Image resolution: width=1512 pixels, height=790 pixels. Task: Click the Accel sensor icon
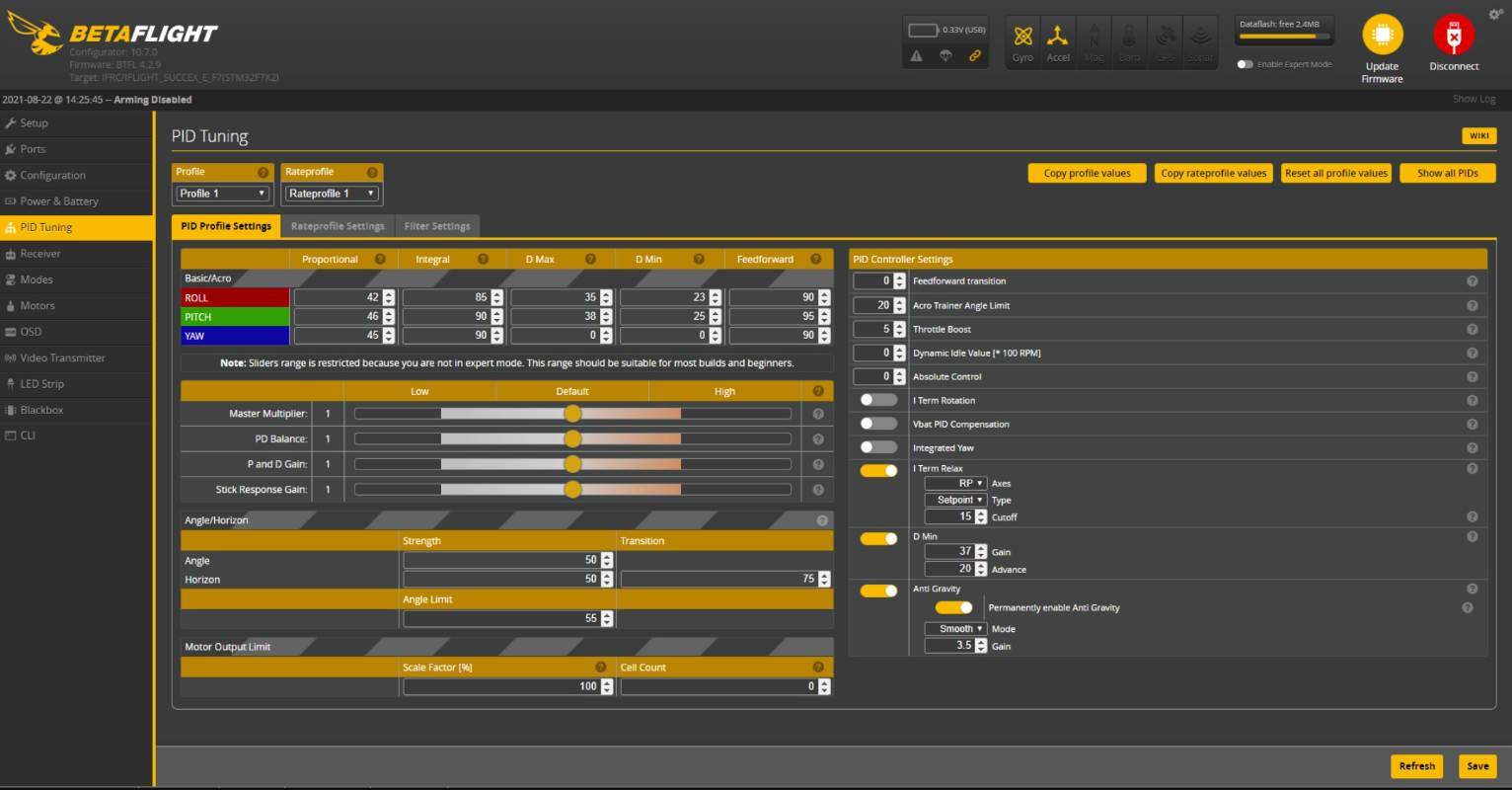pos(1058,41)
